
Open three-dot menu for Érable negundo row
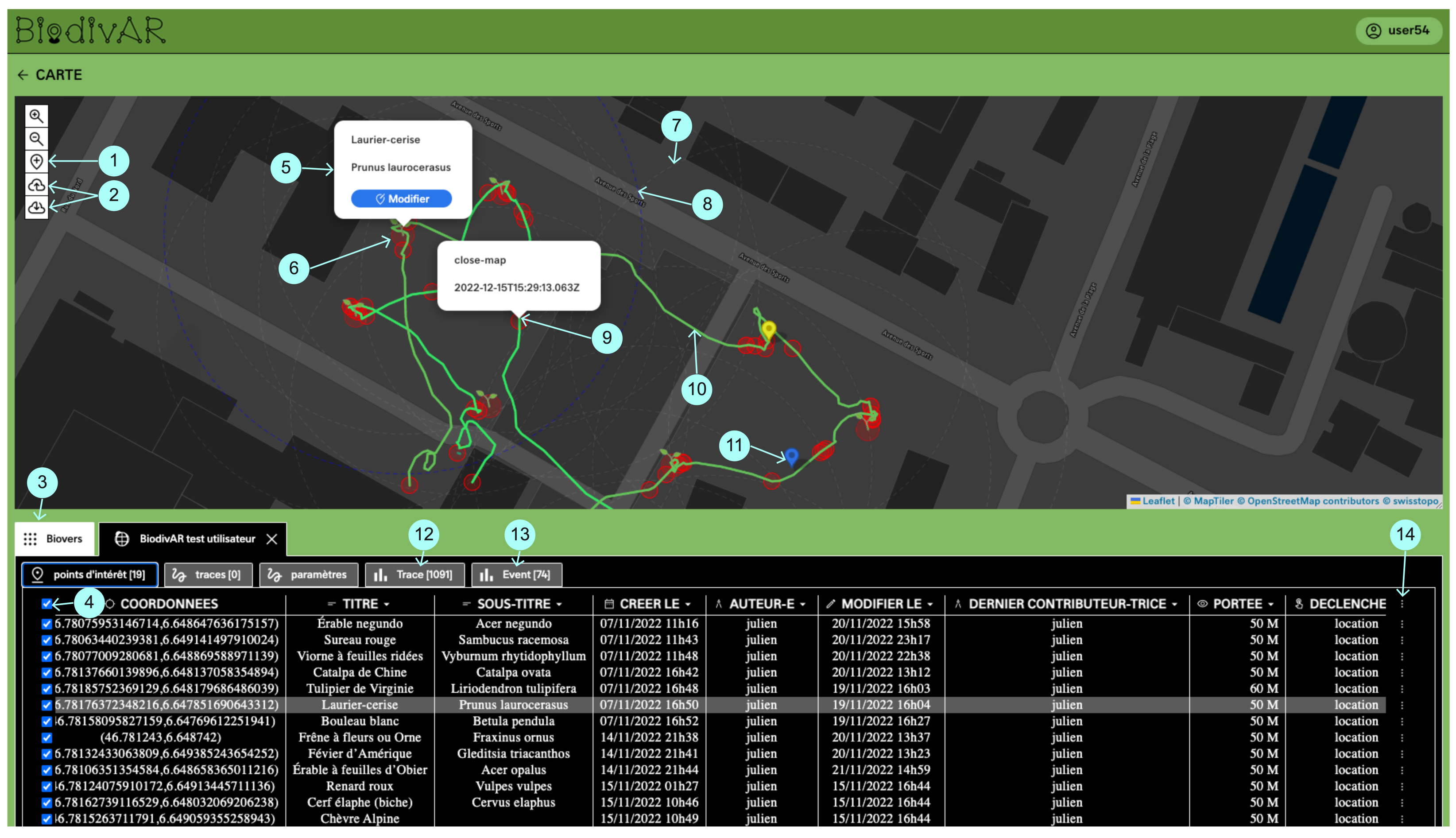[x=1402, y=623]
